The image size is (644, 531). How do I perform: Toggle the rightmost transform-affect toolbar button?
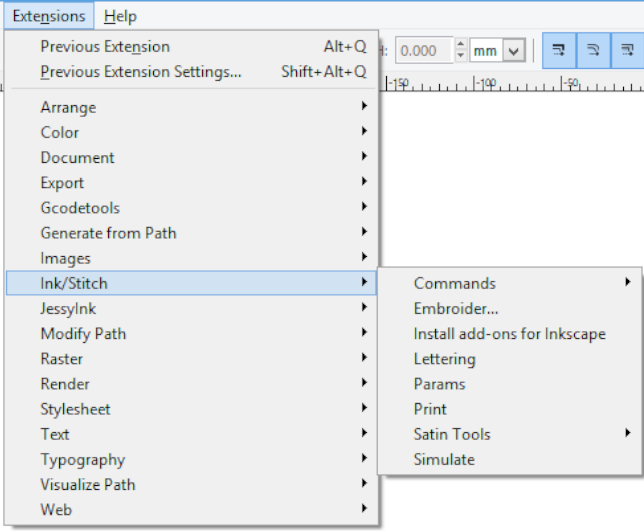(x=627, y=50)
